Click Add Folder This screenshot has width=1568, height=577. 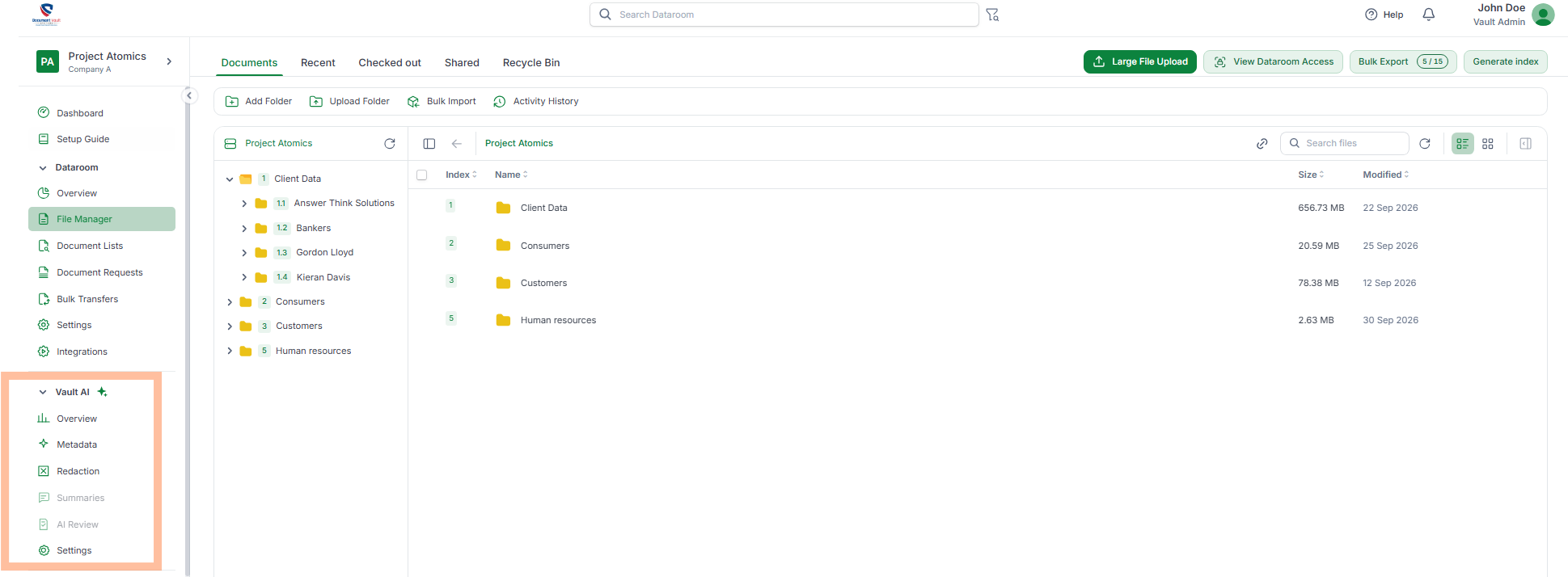click(259, 101)
